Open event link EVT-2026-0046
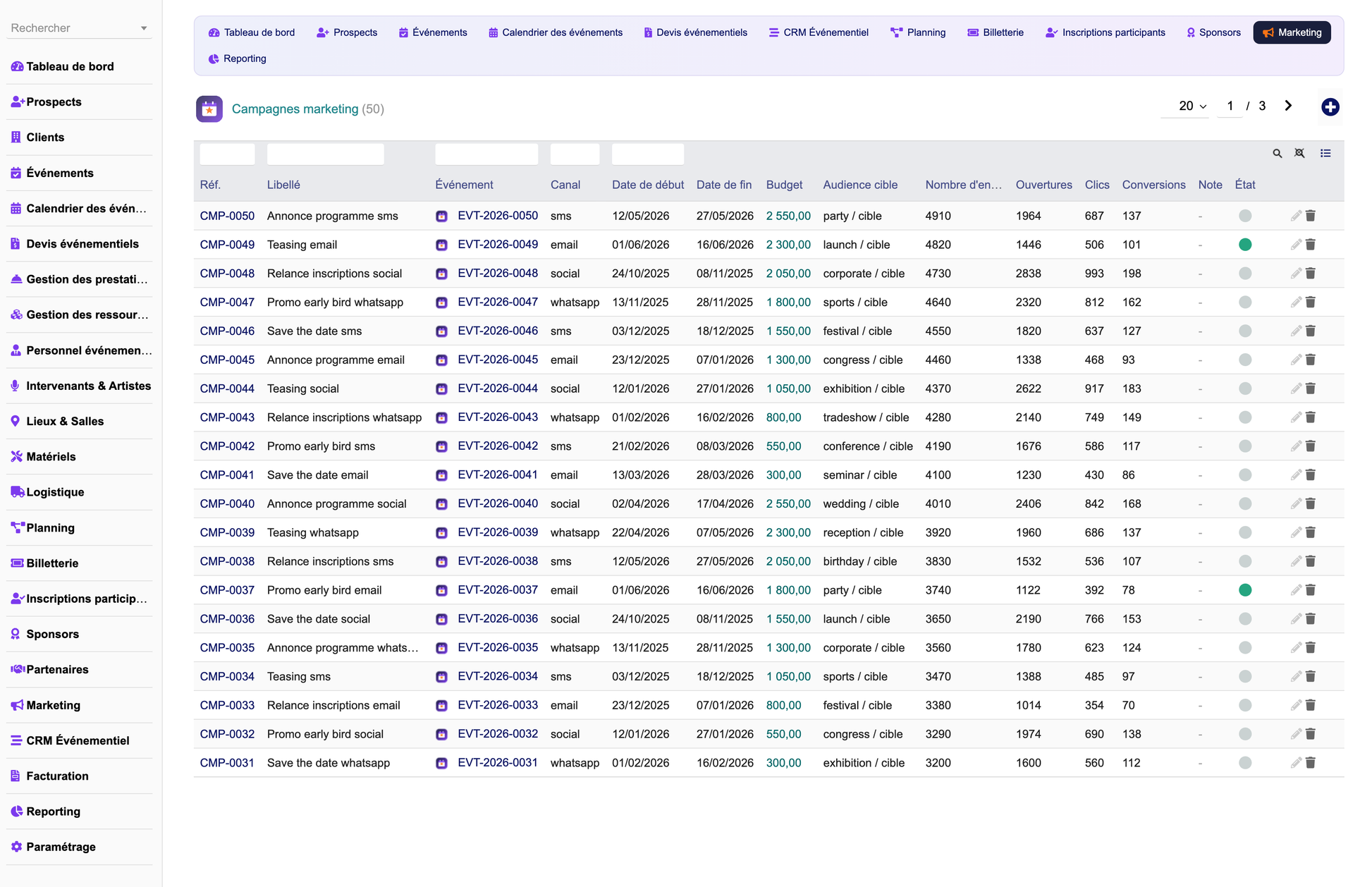This screenshot has height=887, width=1372. (498, 331)
